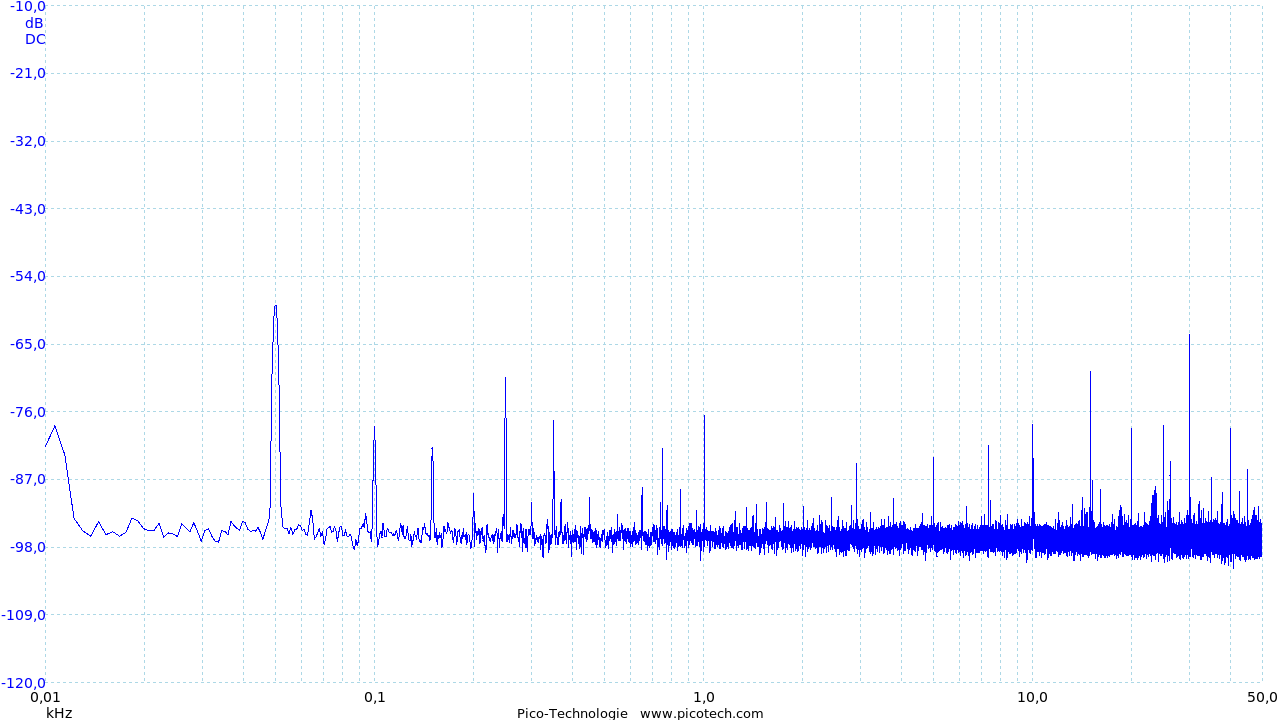Click the -65,0 axis value
Viewport: 1280px width, 720px height.
(28, 344)
